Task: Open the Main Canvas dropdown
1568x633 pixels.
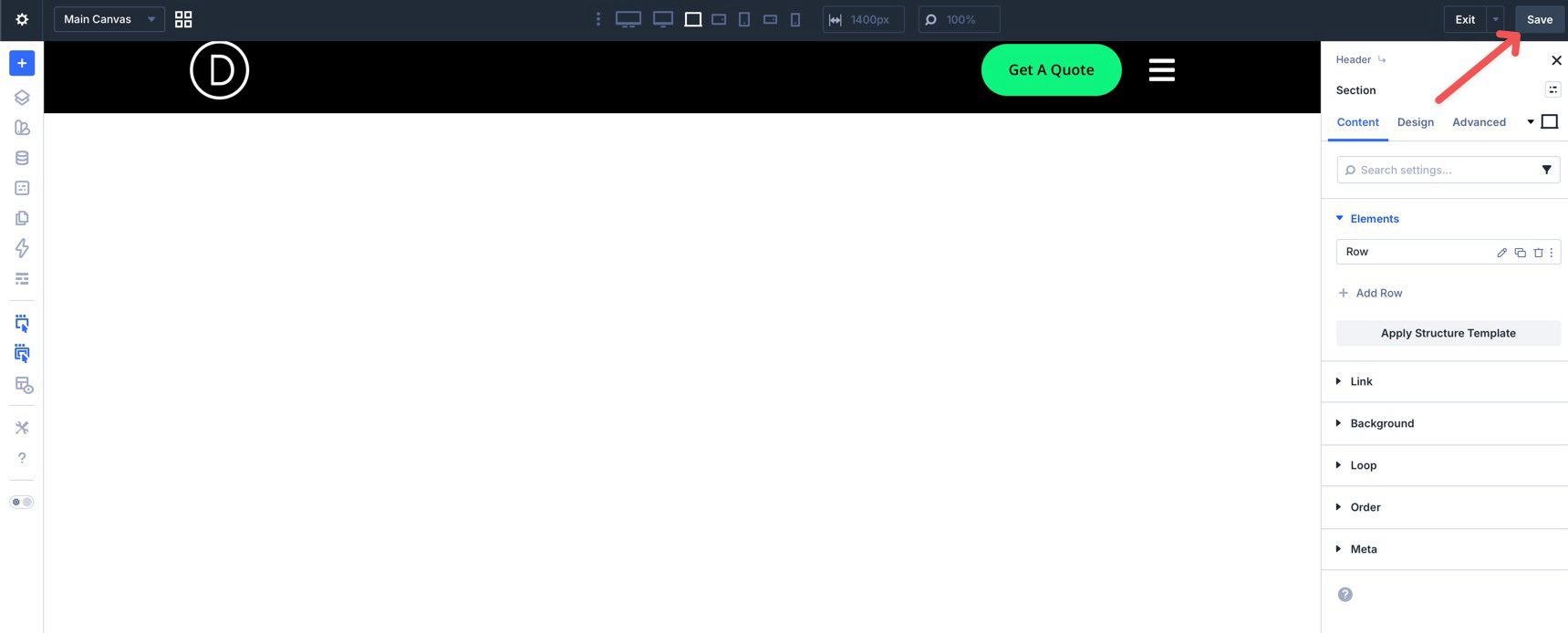Action: coord(109,19)
